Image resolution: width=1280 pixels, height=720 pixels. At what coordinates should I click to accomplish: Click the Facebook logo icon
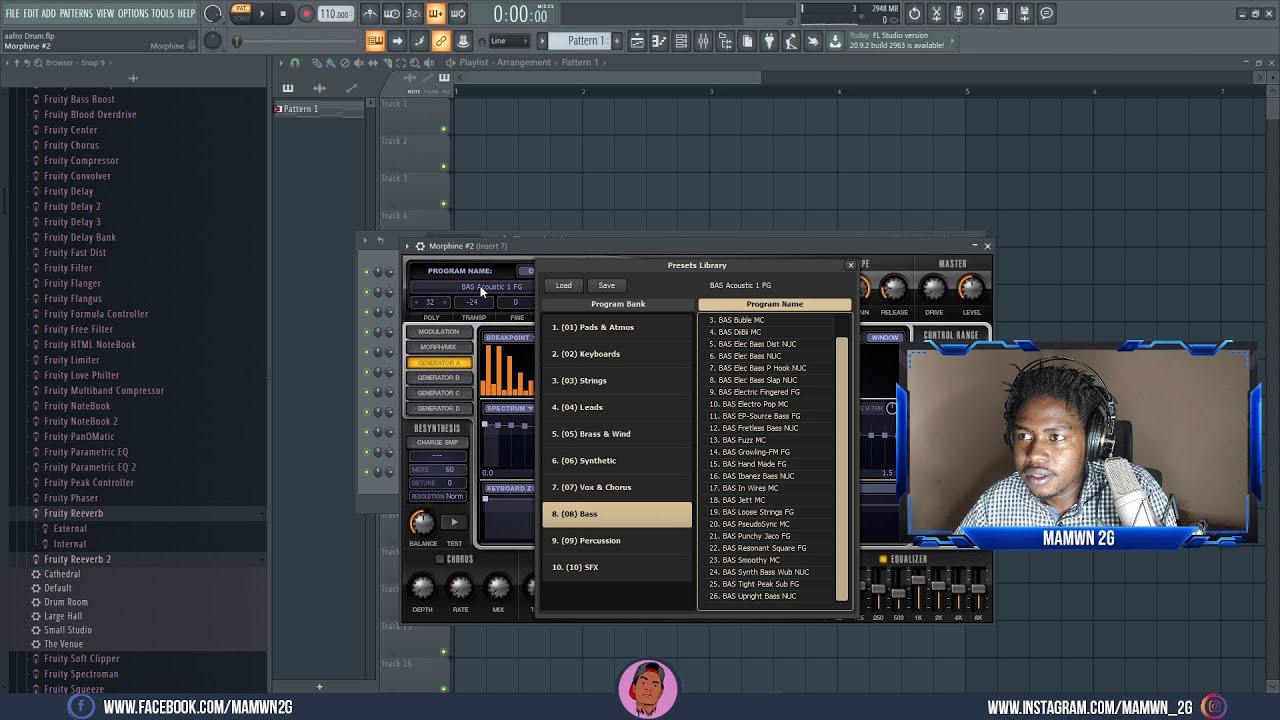81,706
